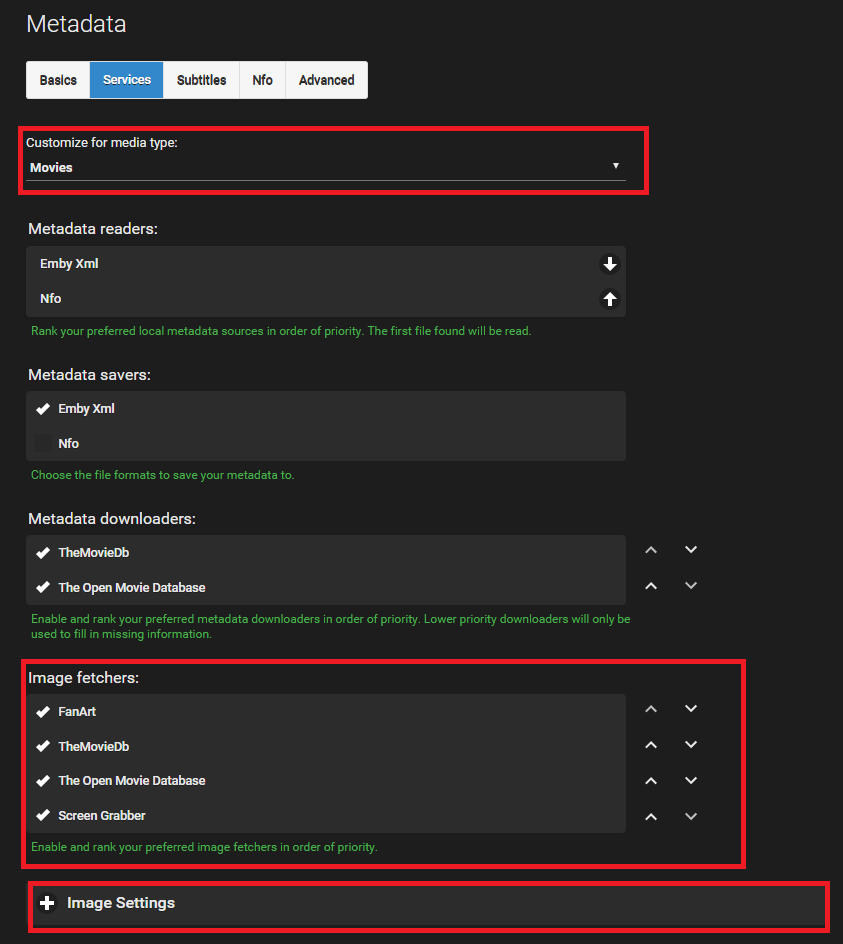843x944 pixels.
Task: Move FanArt image fetcher down
Action: (690, 709)
